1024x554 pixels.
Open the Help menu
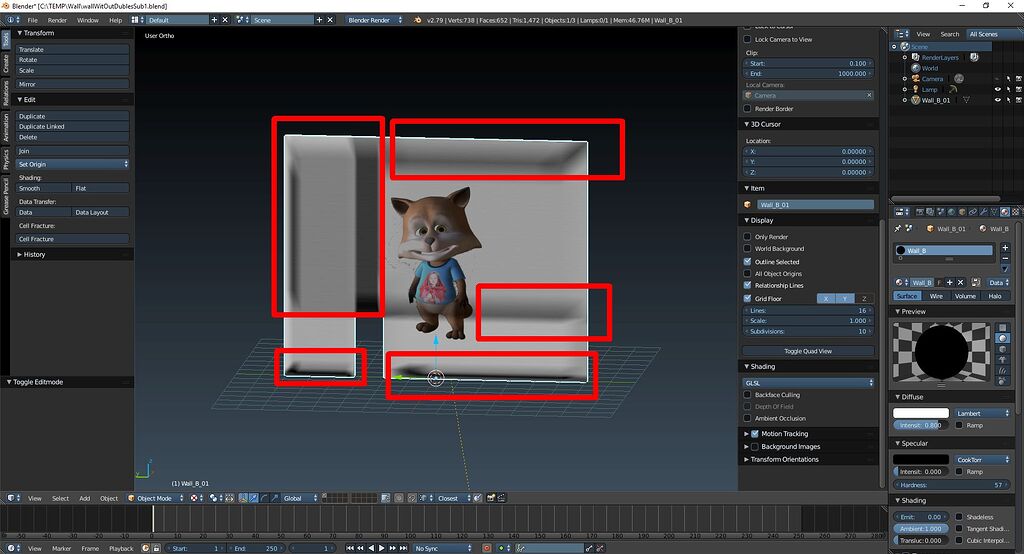(x=115, y=20)
